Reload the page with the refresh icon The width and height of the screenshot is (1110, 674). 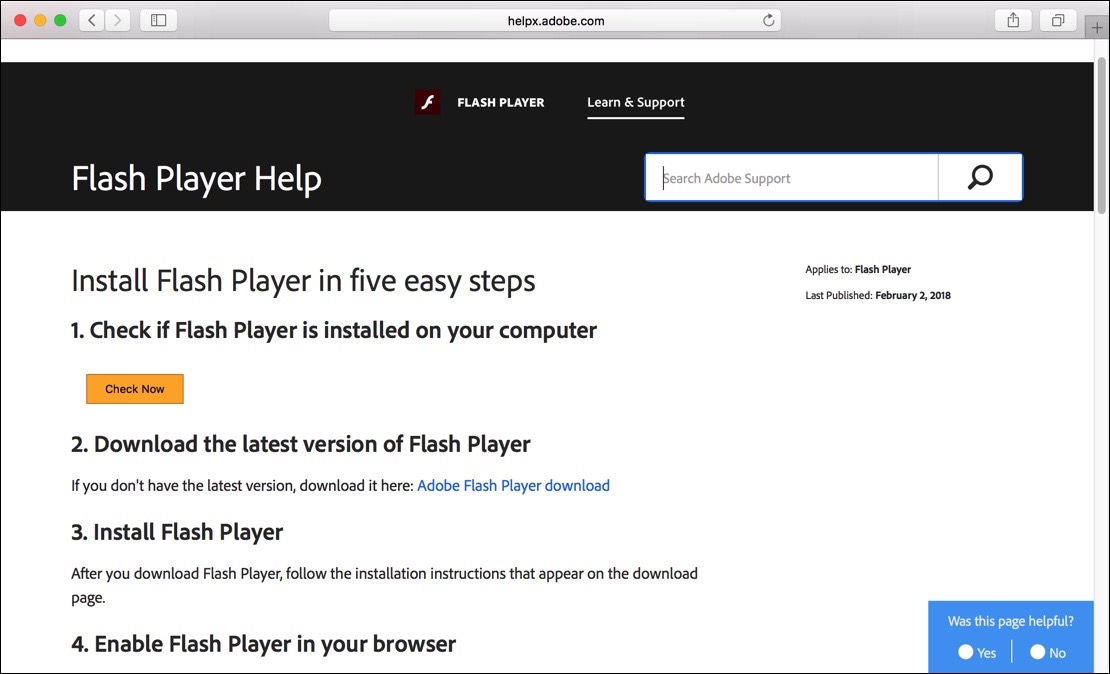click(x=768, y=21)
